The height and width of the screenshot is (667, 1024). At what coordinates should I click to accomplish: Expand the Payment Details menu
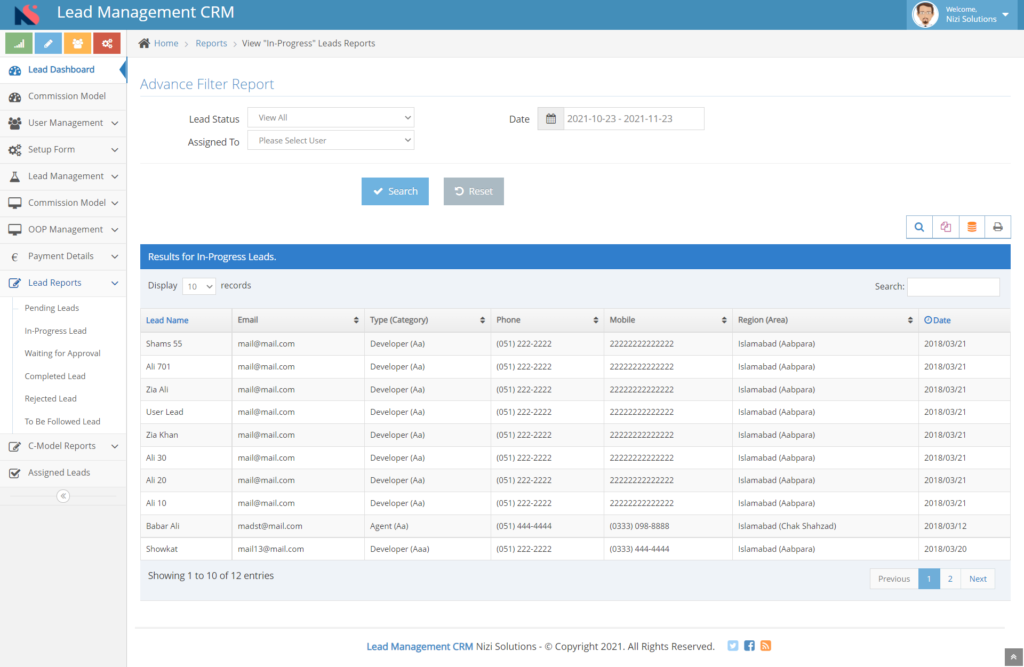[63, 257]
